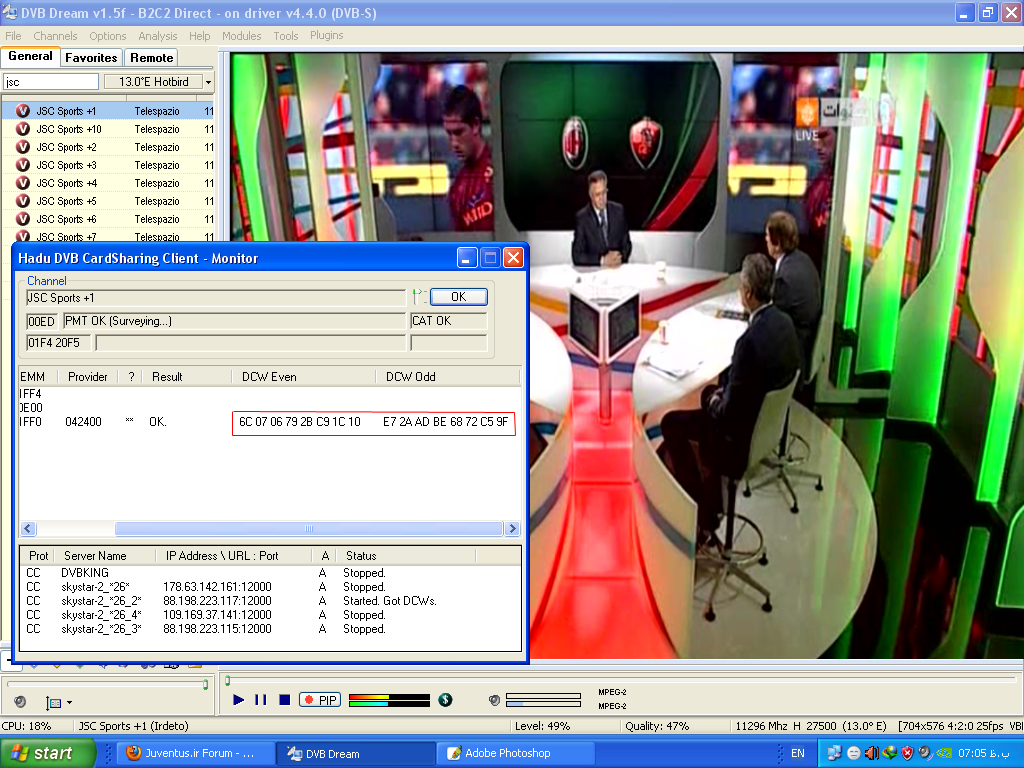1024x768 pixels.
Task: Click the red speaker volume tray icon
Action: pos(871,753)
